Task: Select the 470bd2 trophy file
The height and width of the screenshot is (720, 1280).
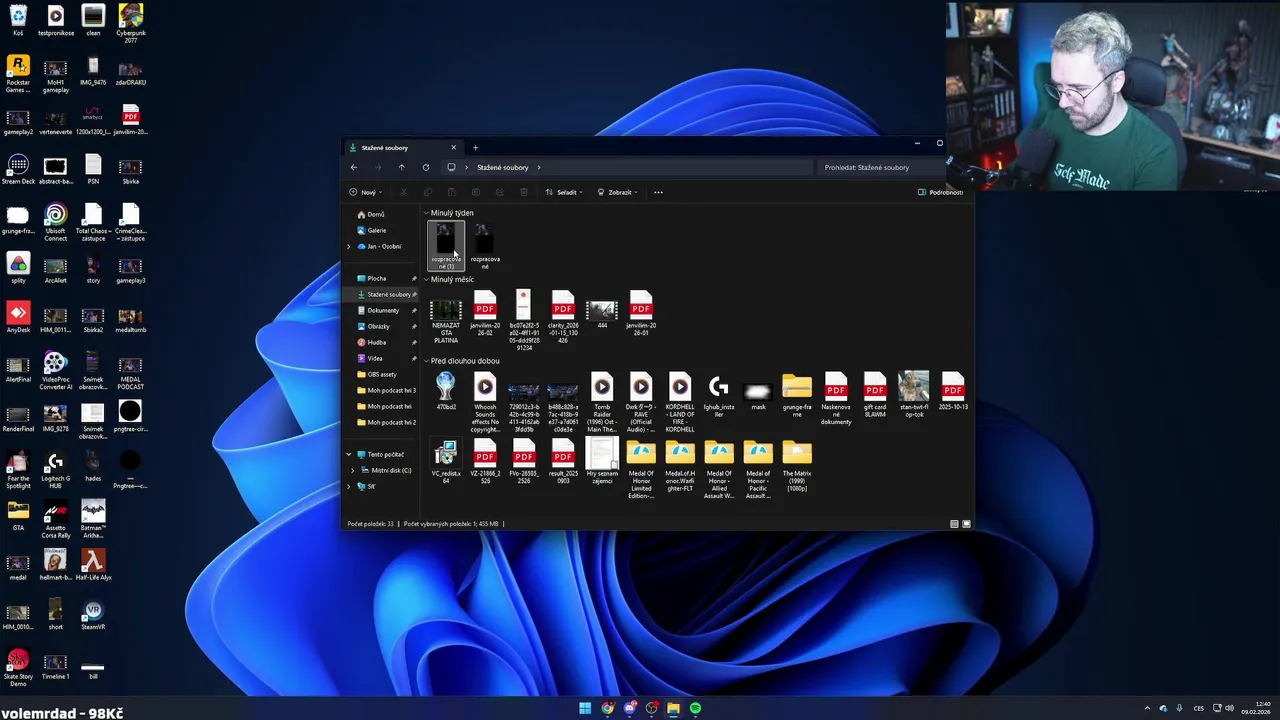Action: [446, 392]
